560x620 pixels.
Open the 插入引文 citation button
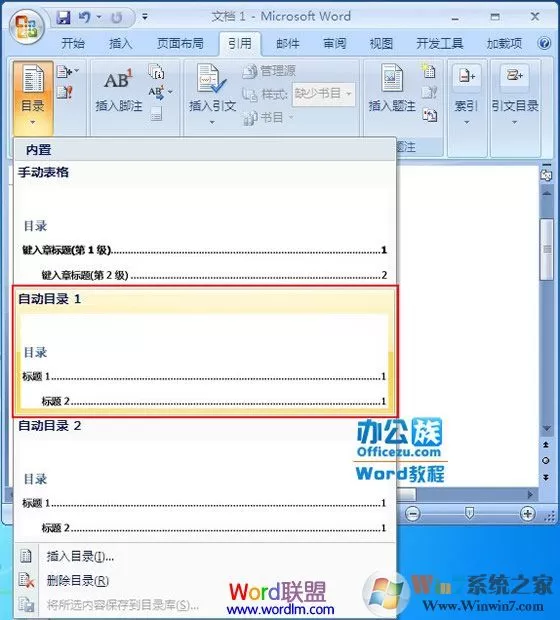(212, 95)
